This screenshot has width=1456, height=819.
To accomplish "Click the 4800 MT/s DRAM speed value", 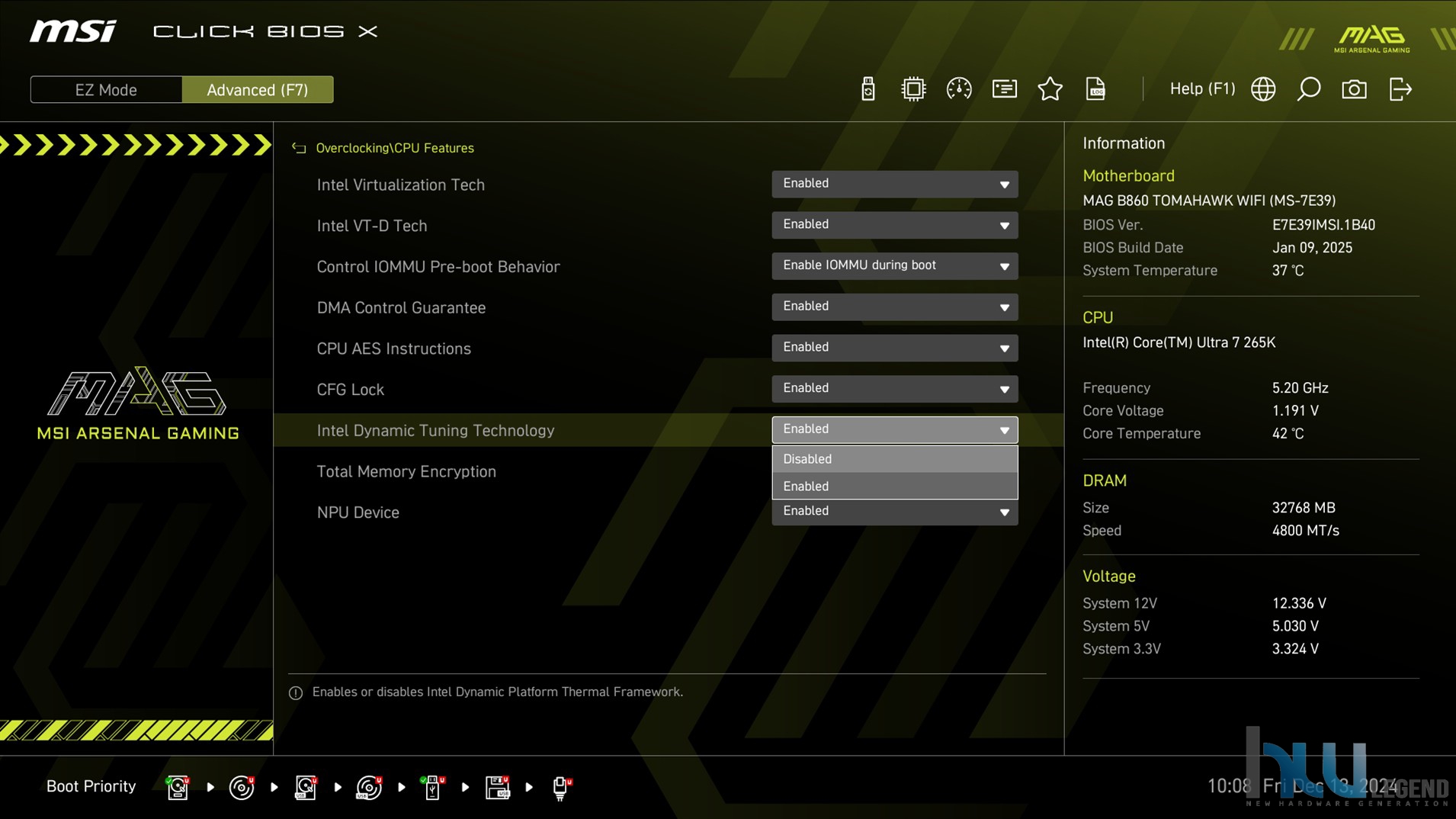I will (x=1305, y=531).
